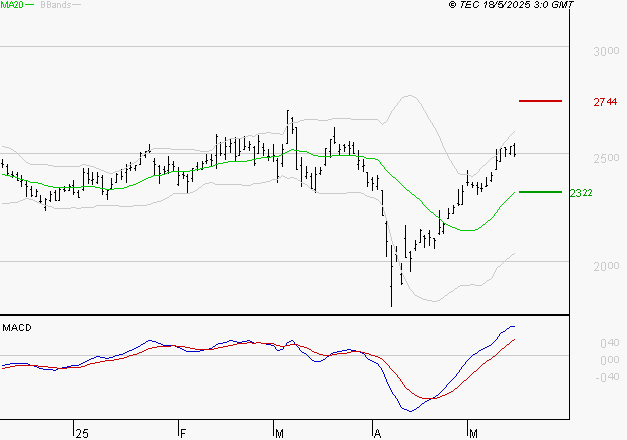This screenshot has height=440, width=627.
Task: Click the 2500 price axis label
Action: pyautogui.click(x=606, y=158)
